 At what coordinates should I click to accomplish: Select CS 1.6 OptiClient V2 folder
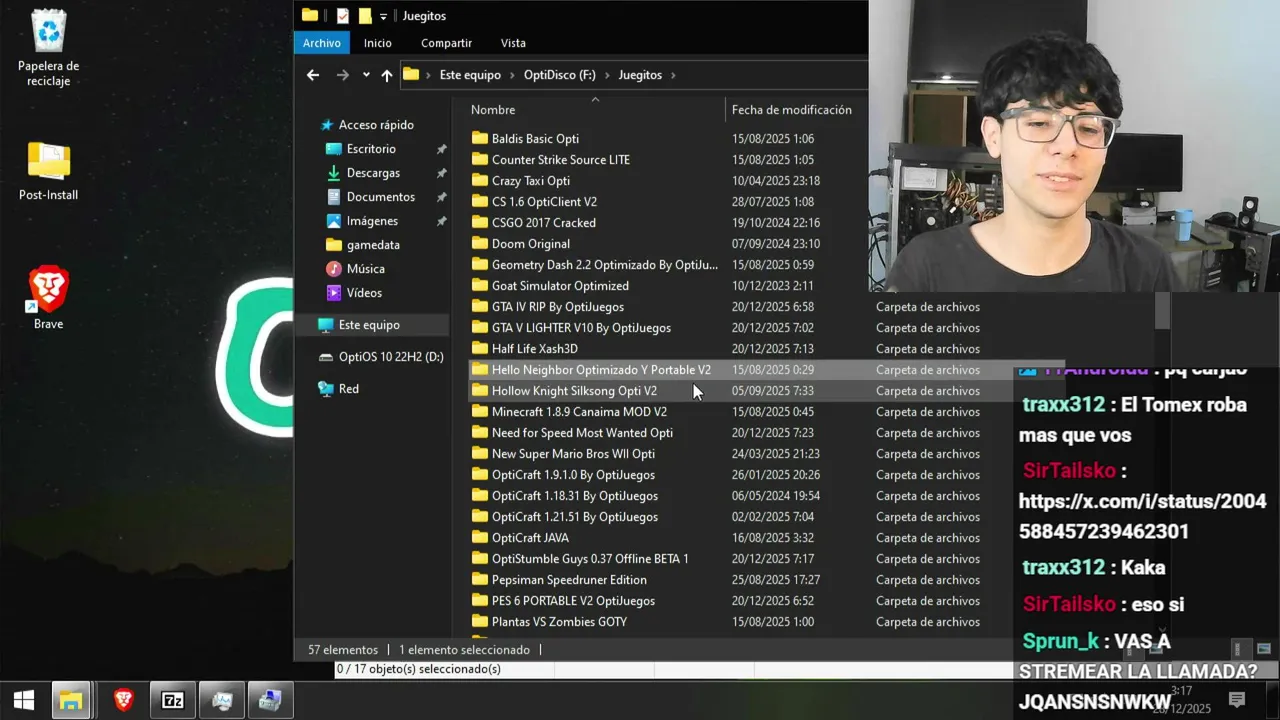point(544,202)
